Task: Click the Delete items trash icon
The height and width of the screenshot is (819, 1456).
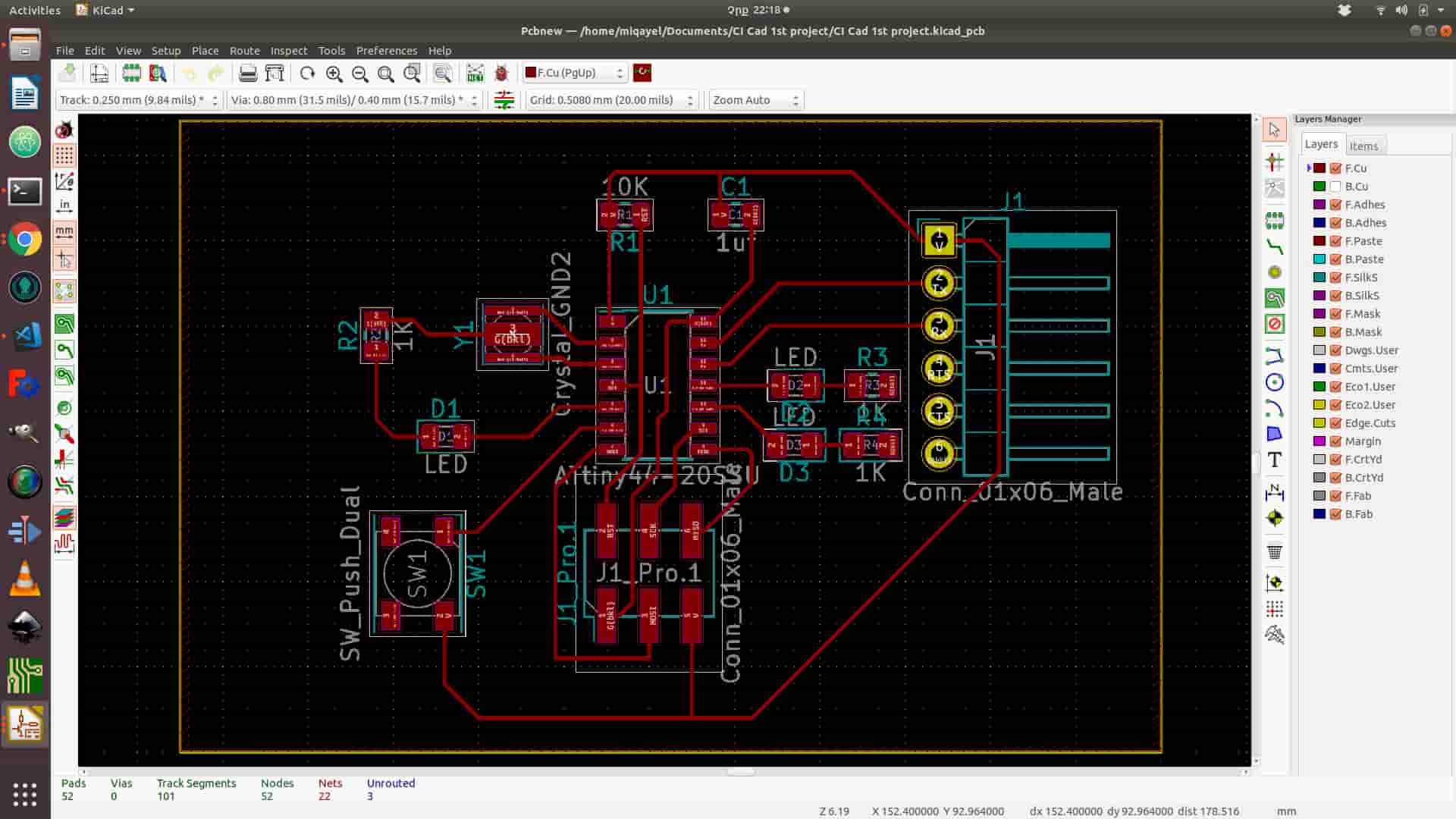Action: [x=1275, y=551]
